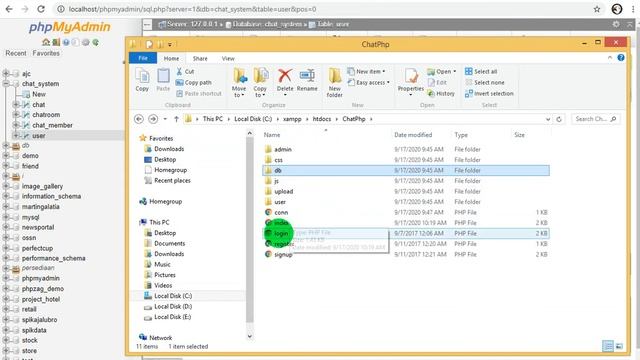
Task: Expand the mysql database node
Action: pyautogui.click(x=6, y=217)
